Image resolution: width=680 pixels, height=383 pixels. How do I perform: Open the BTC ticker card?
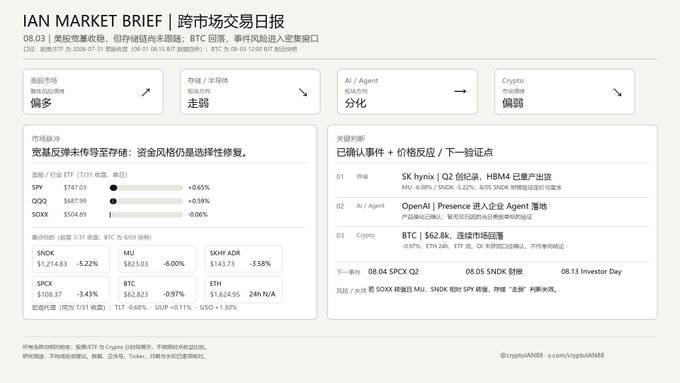pos(157,289)
